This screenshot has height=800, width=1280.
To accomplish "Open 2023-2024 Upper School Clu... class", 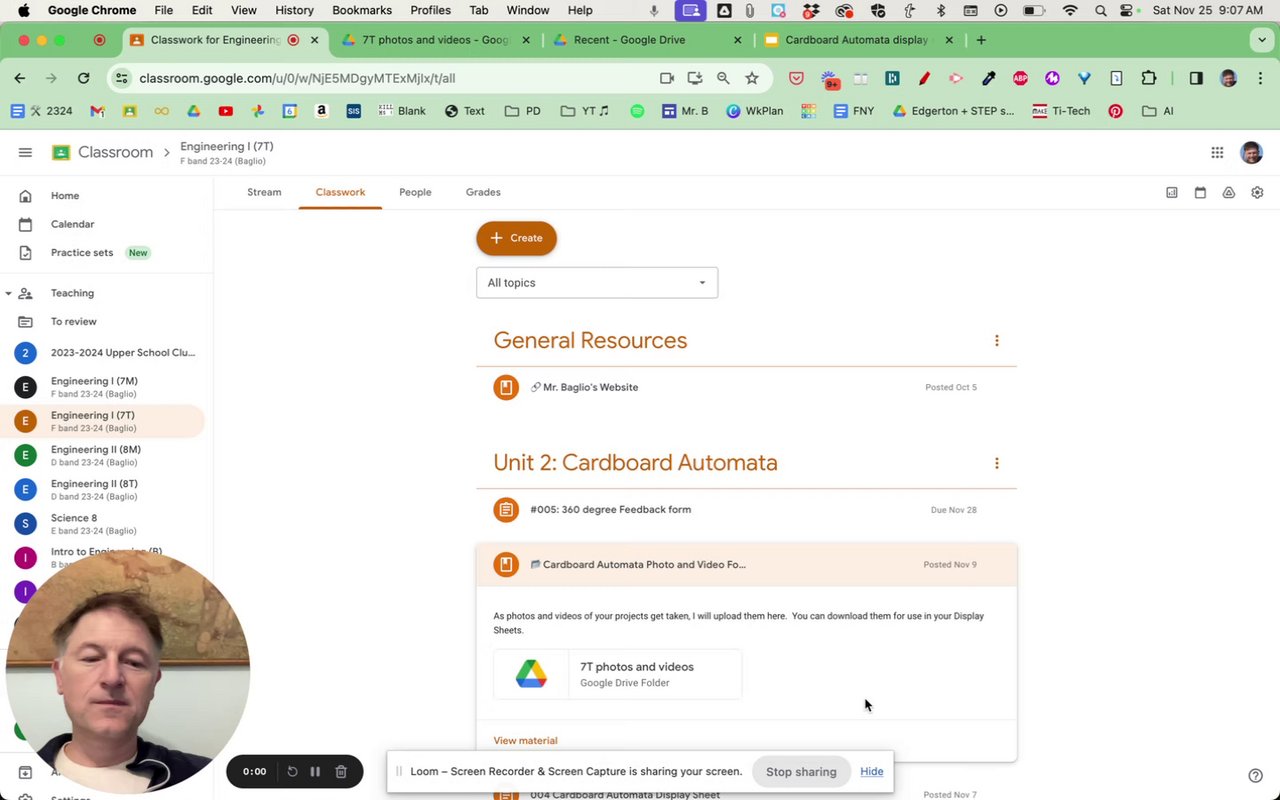I will (x=103, y=353).
